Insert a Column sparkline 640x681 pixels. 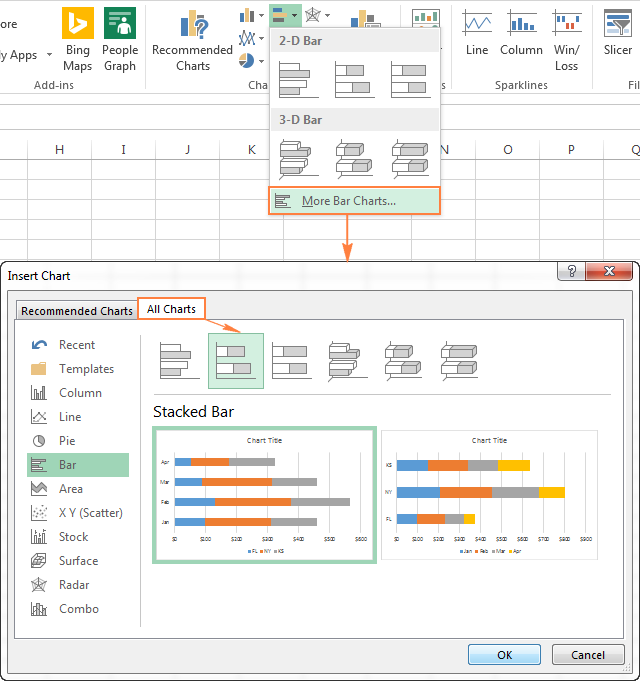[x=521, y=33]
